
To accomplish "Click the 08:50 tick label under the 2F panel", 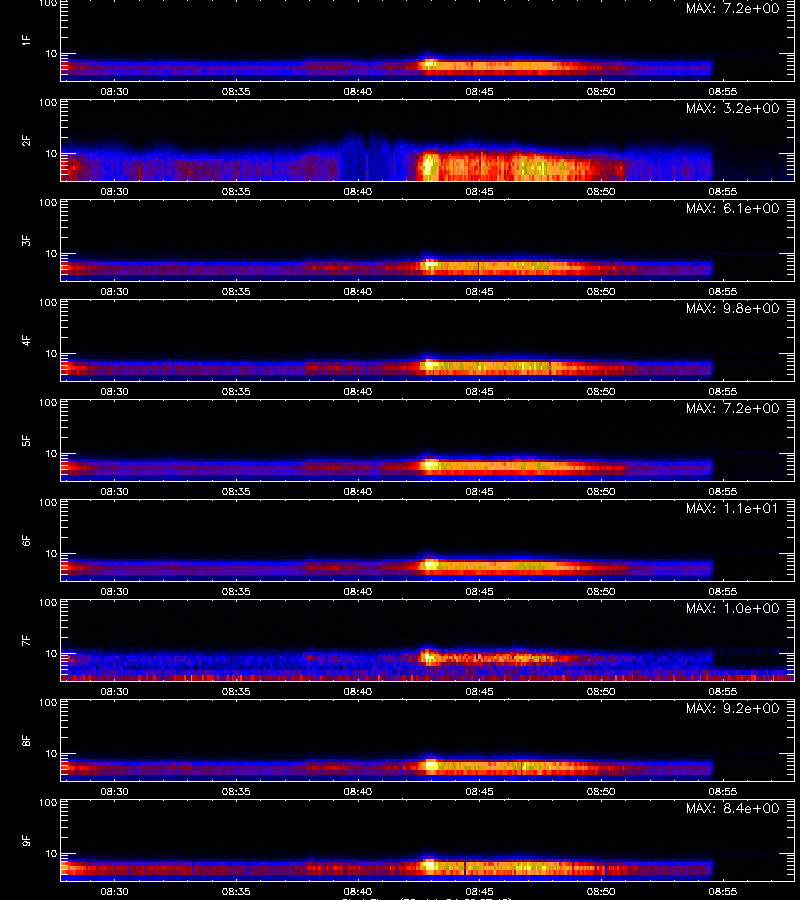I will [x=601, y=191].
